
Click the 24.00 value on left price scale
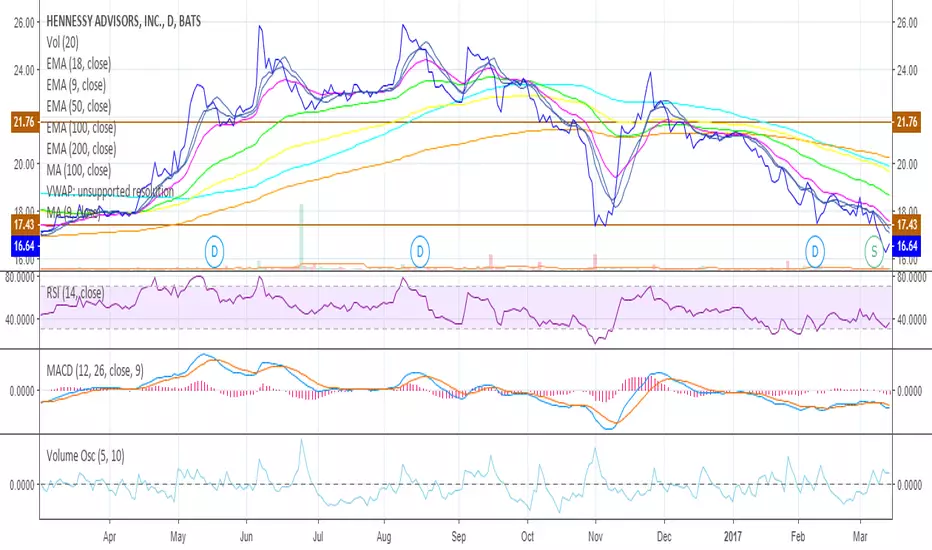pyautogui.click(x=24, y=70)
